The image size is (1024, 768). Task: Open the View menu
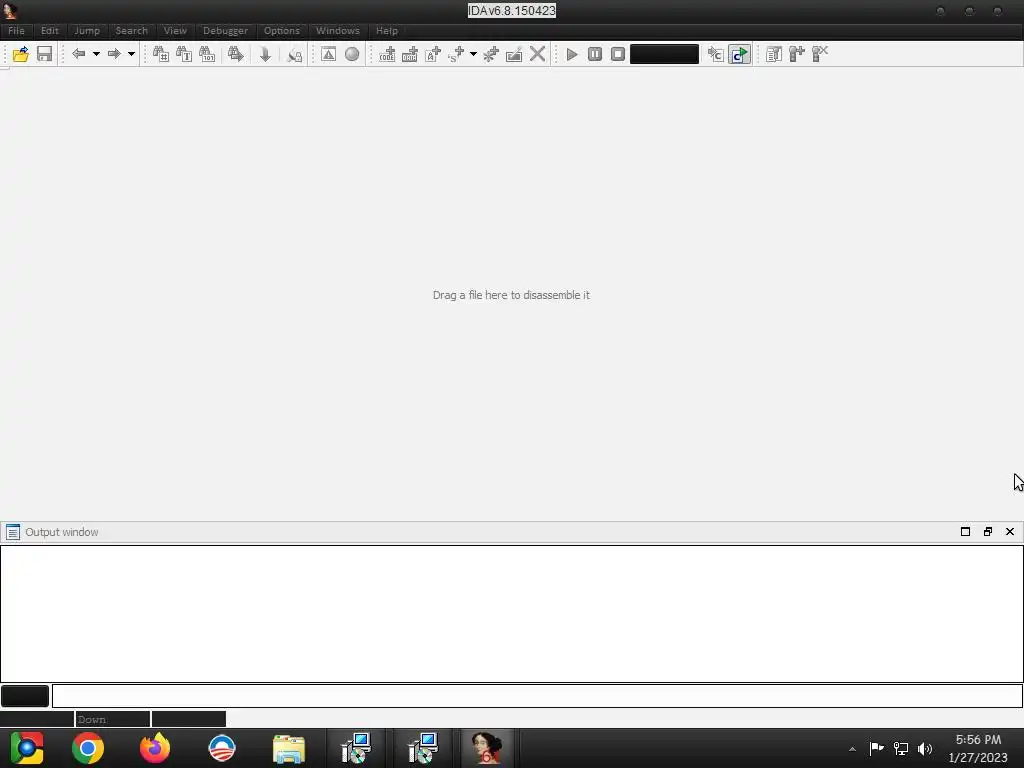tap(175, 31)
